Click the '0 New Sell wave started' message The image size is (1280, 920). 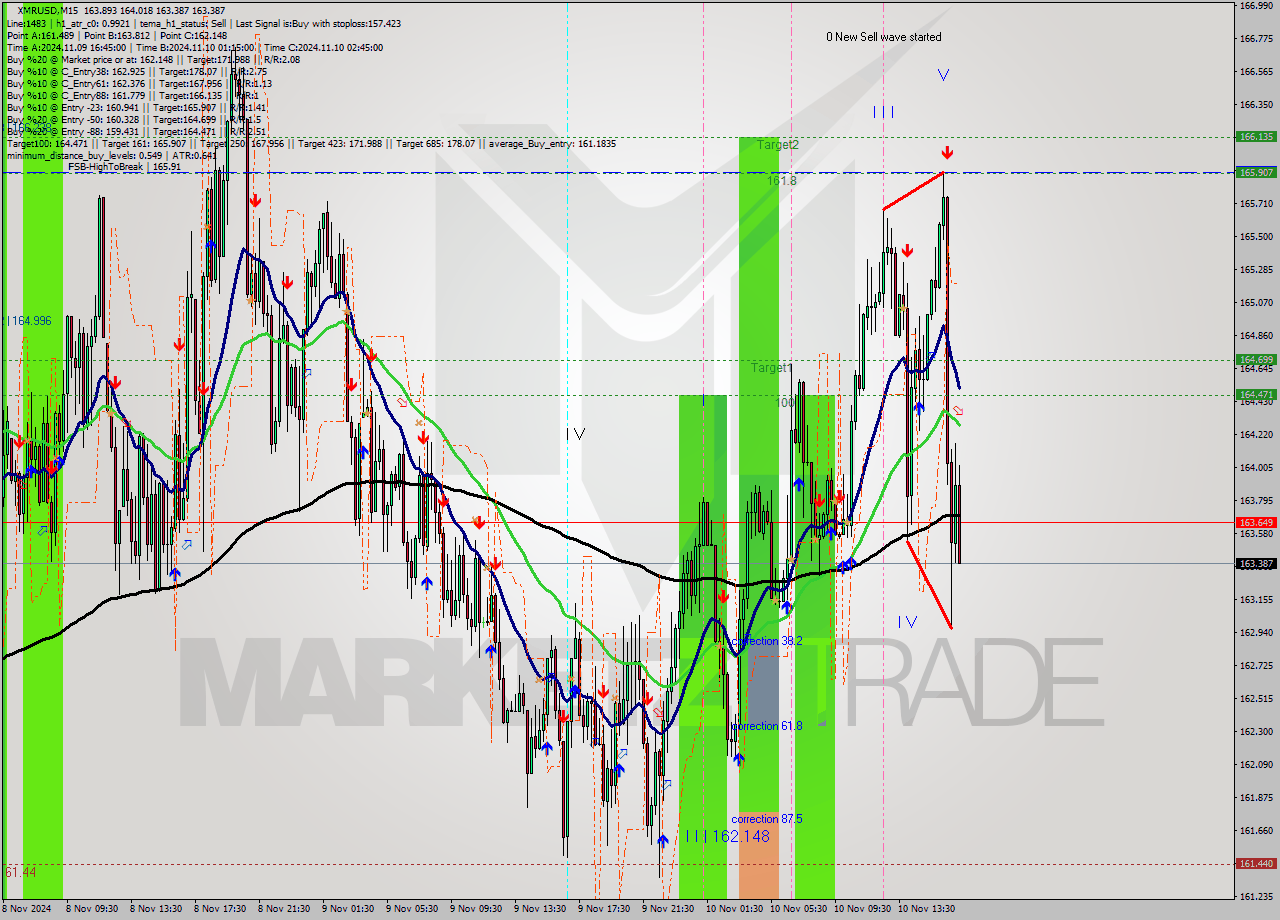[x=883, y=37]
